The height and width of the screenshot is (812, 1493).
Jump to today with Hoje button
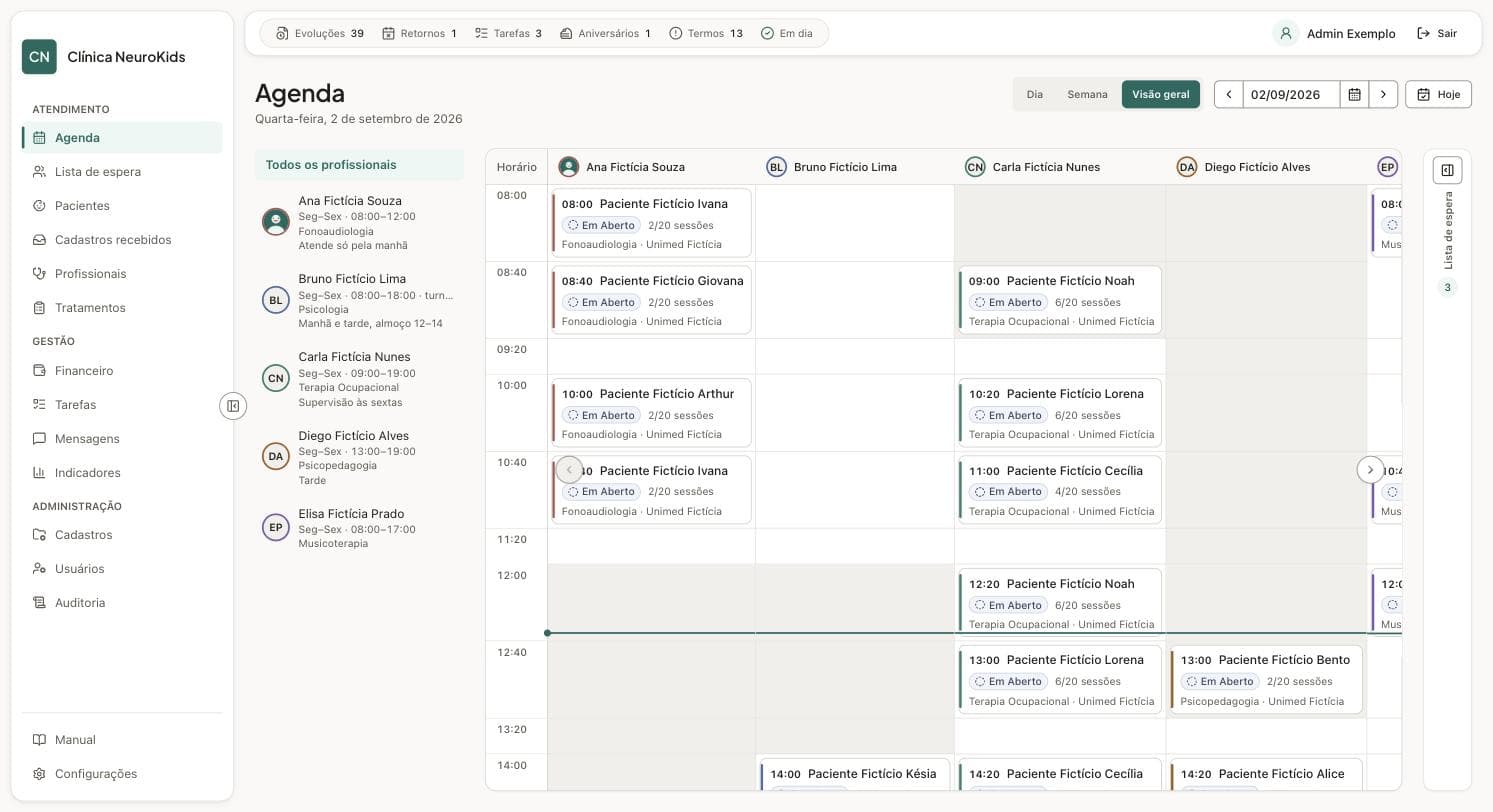click(x=1438, y=94)
